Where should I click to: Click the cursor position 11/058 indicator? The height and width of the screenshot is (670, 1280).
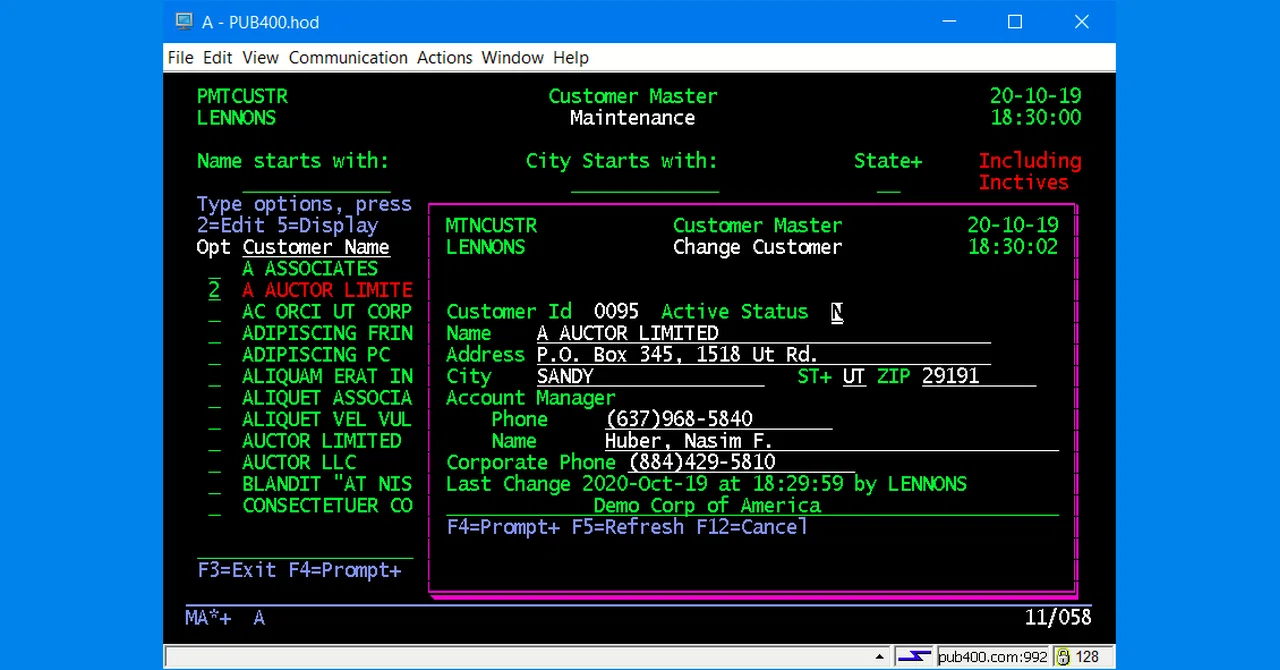pos(1058,618)
